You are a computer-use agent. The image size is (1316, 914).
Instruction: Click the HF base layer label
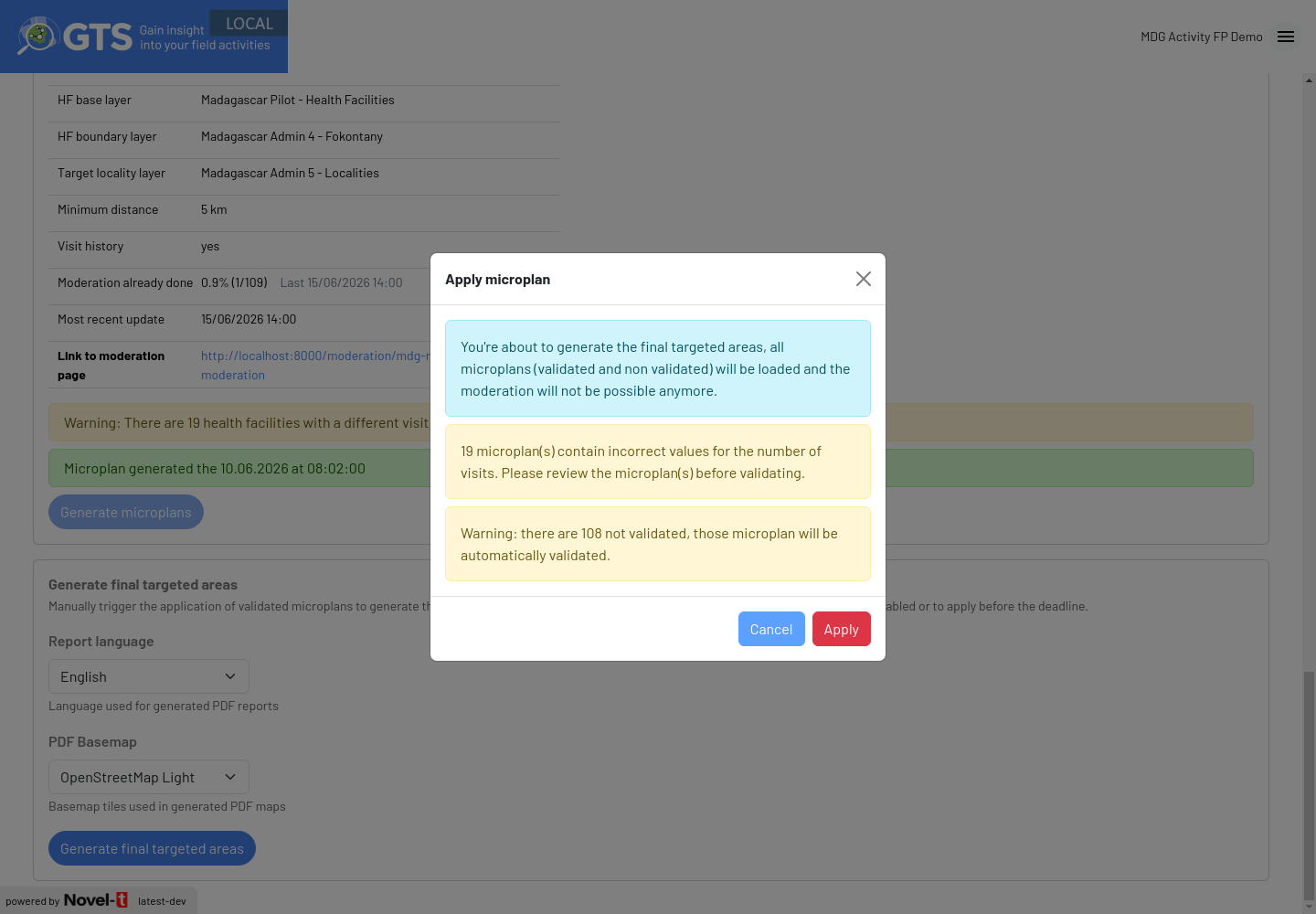[94, 100]
